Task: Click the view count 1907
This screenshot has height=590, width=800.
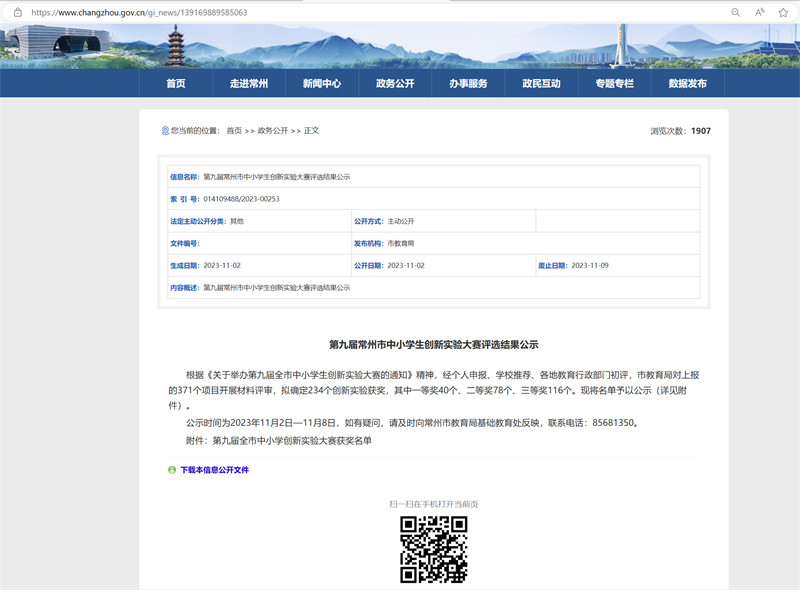Action: click(701, 131)
